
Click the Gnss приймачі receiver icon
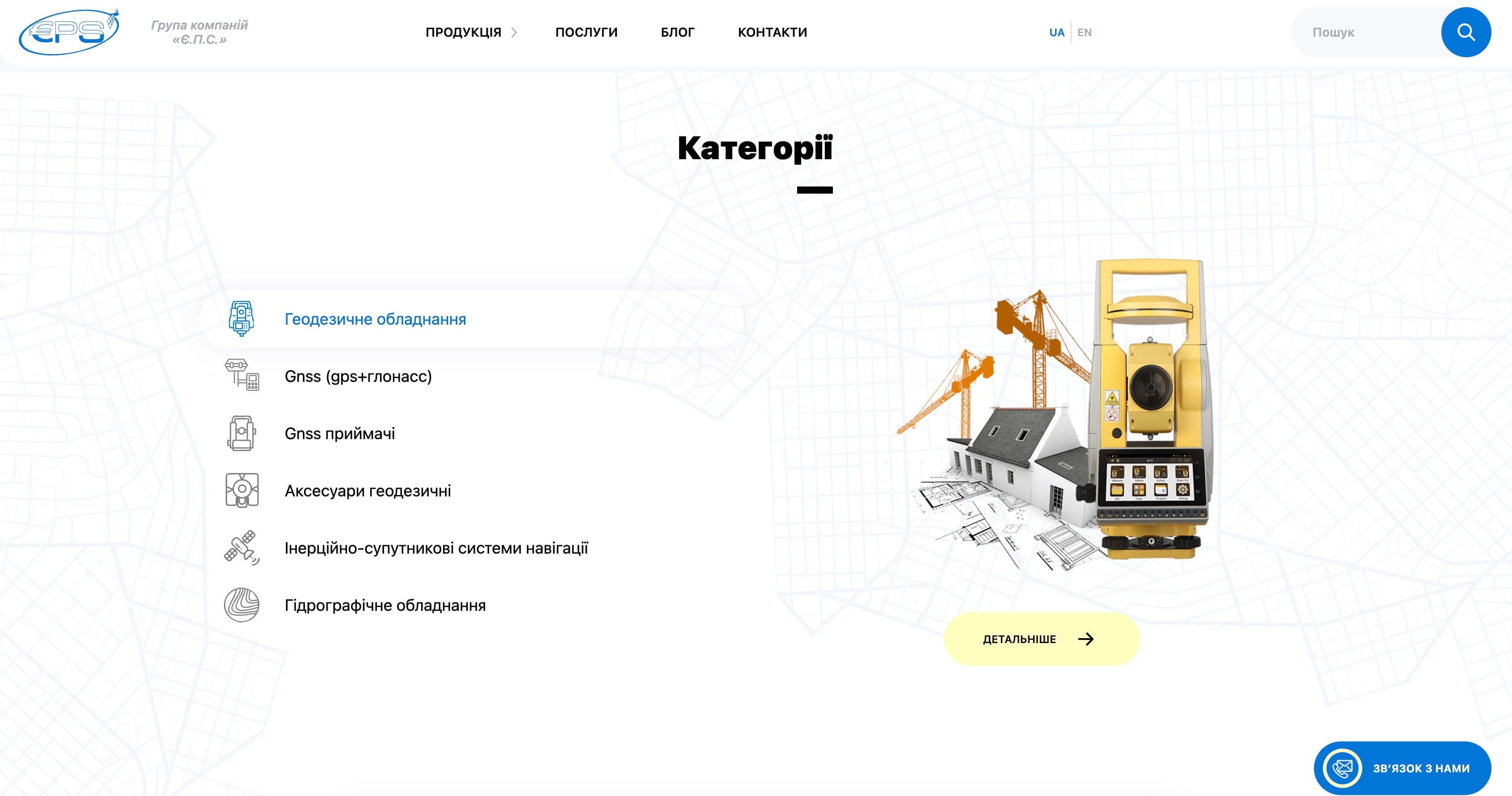pos(241,433)
